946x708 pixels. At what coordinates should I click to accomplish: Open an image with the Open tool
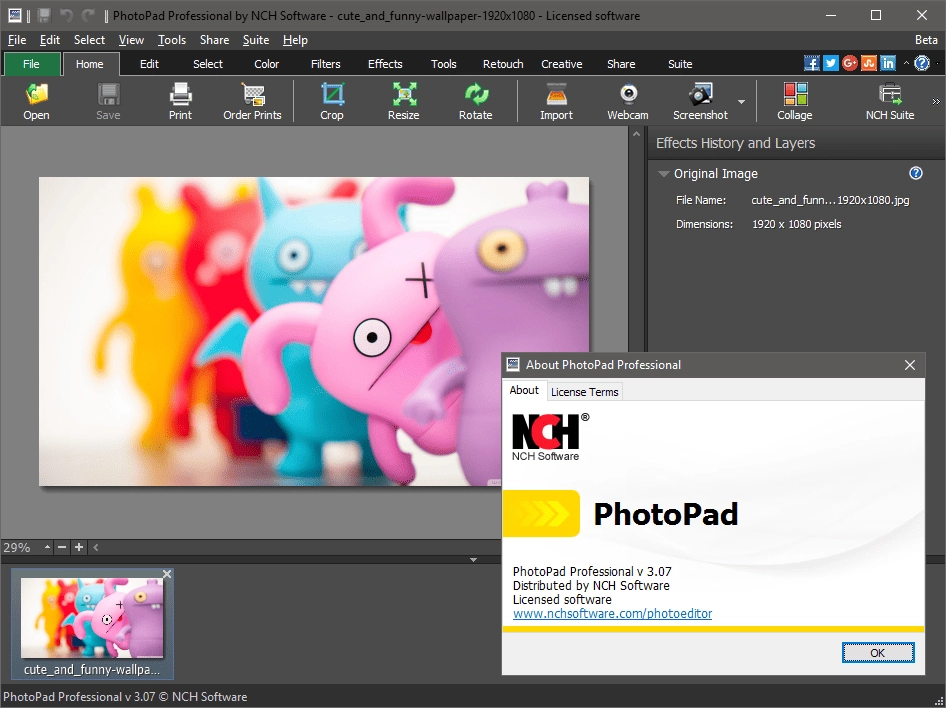(36, 101)
